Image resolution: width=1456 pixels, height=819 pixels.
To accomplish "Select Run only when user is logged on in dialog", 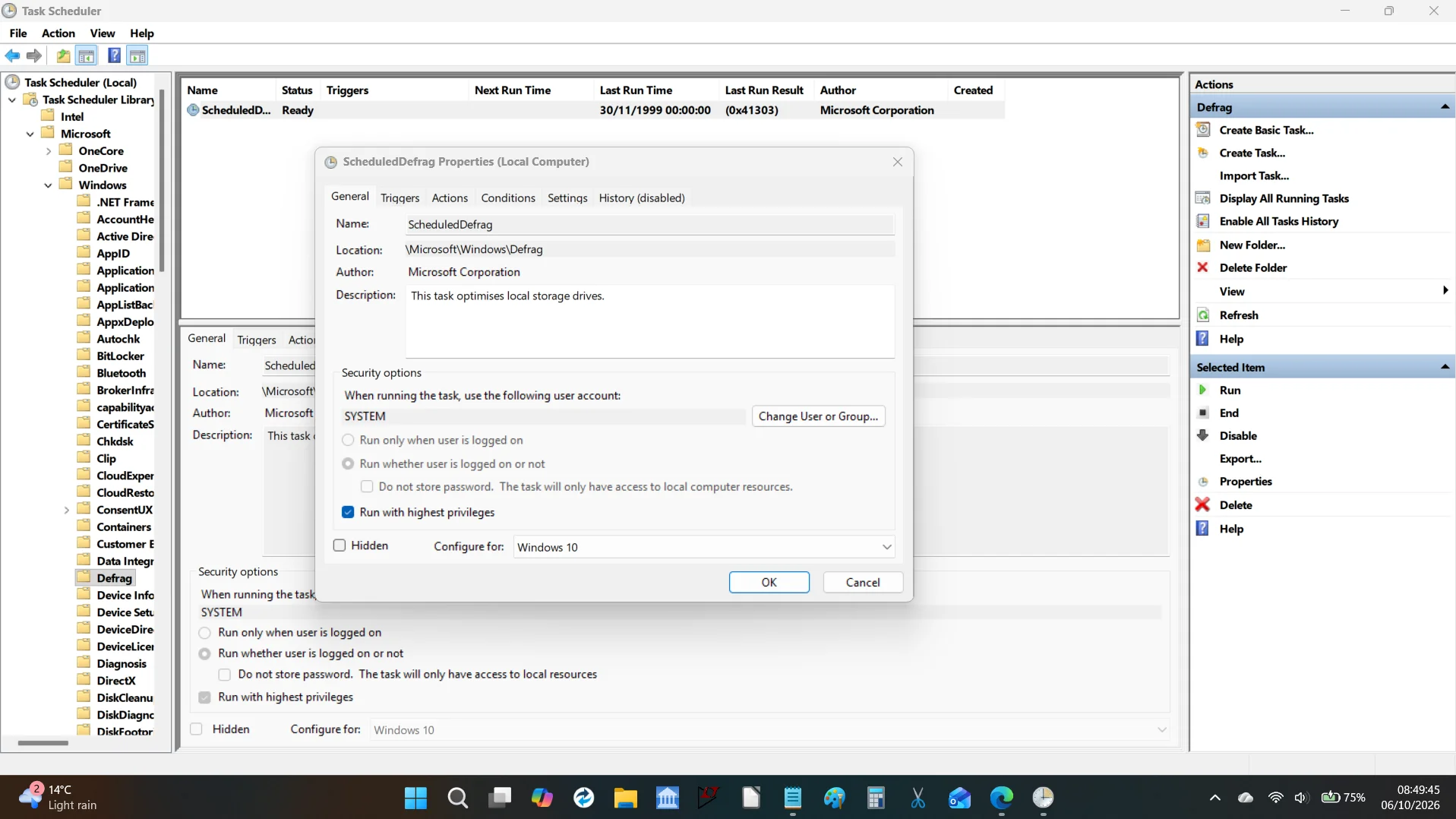I will (348, 440).
